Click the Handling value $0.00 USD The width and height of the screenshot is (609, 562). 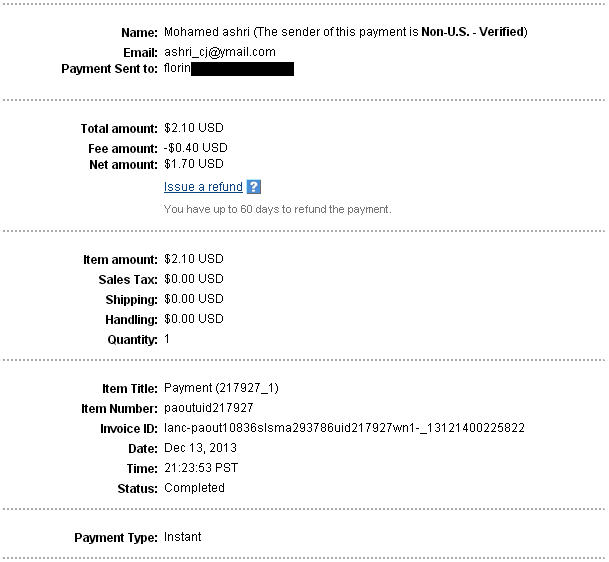coord(193,319)
